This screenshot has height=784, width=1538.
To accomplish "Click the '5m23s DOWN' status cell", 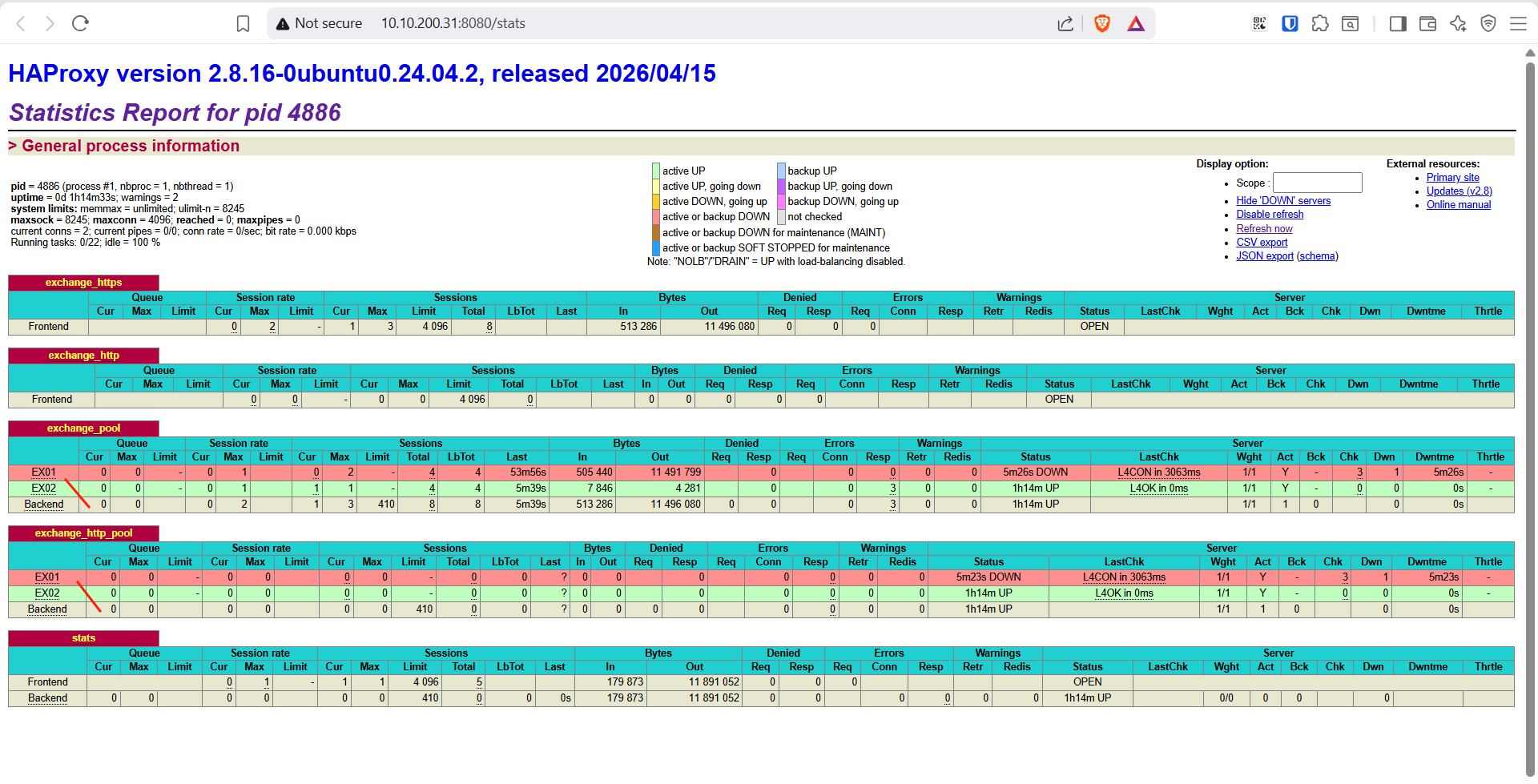I will click(x=988, y=577).
